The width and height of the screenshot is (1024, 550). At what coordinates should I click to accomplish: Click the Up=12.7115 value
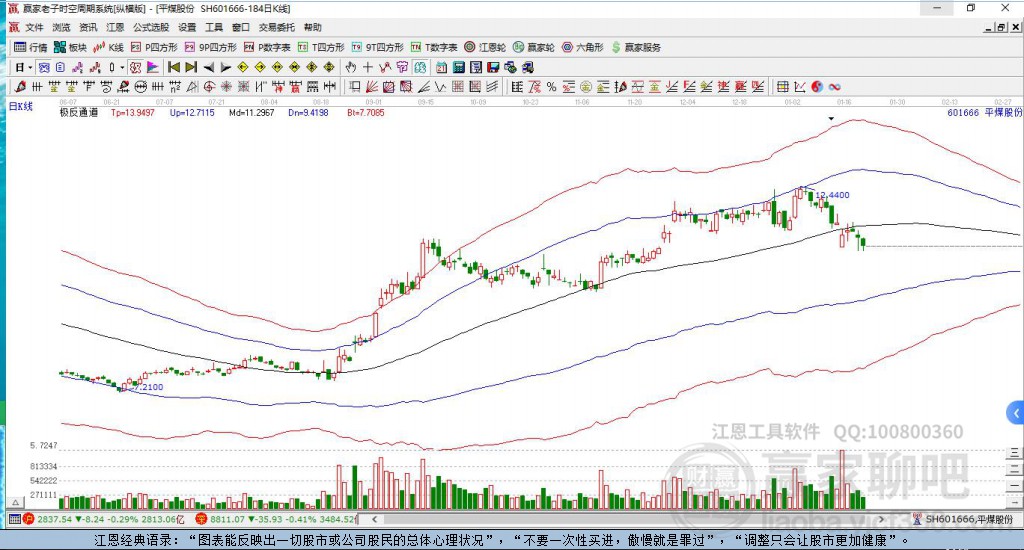pyautogui.click(x=192, y=112)
